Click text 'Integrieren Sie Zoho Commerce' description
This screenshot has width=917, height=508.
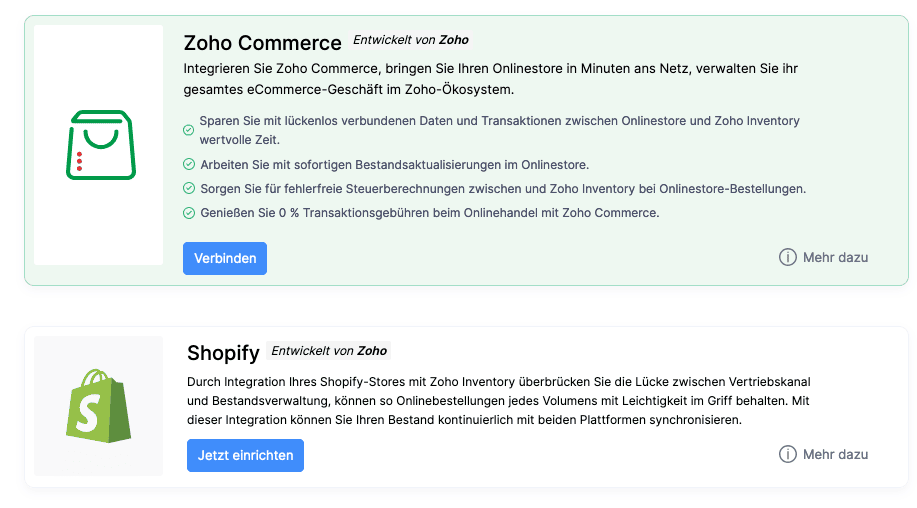[491, 79]
